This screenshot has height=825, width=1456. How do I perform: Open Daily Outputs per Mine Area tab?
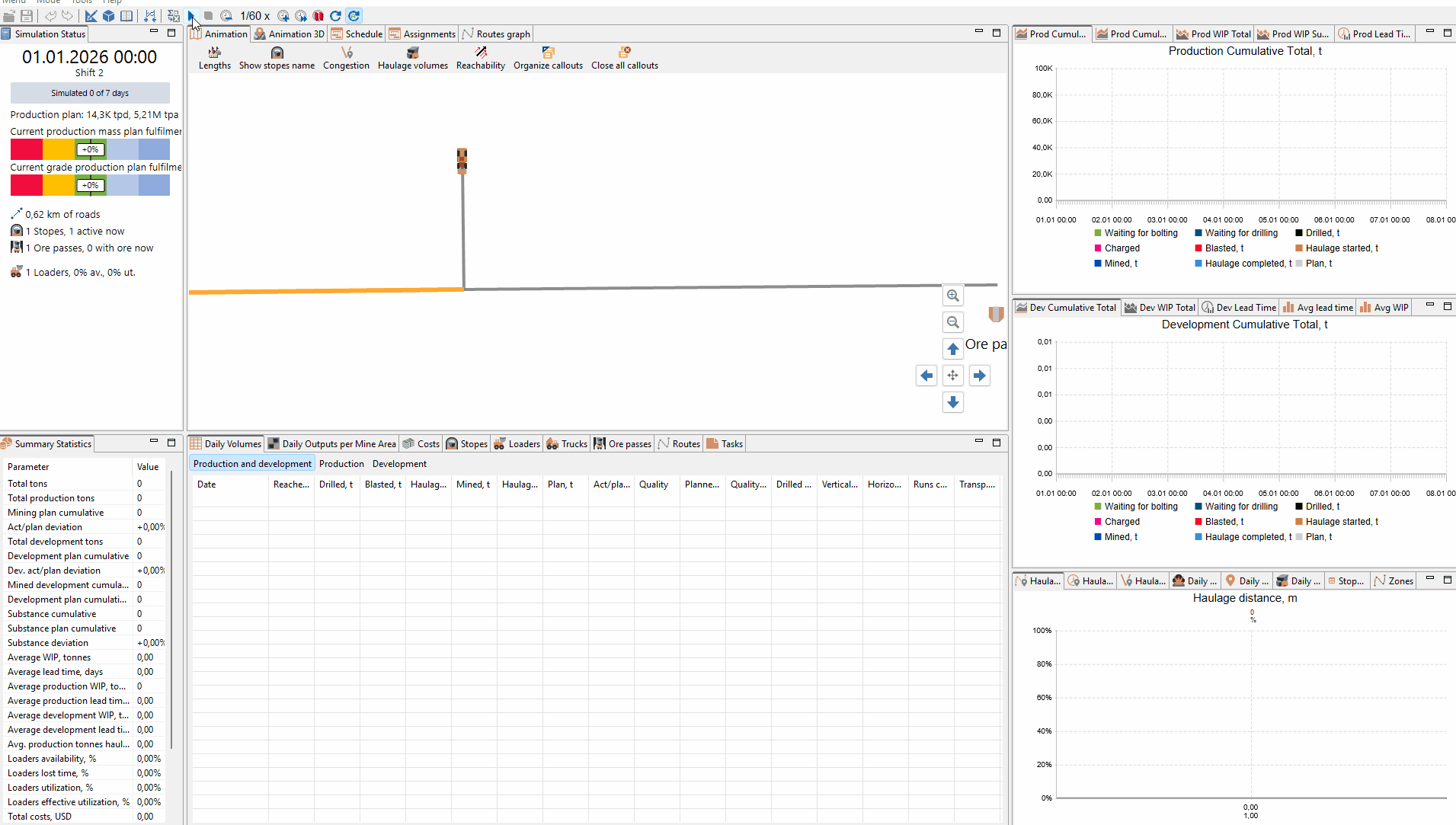point(331,443)
